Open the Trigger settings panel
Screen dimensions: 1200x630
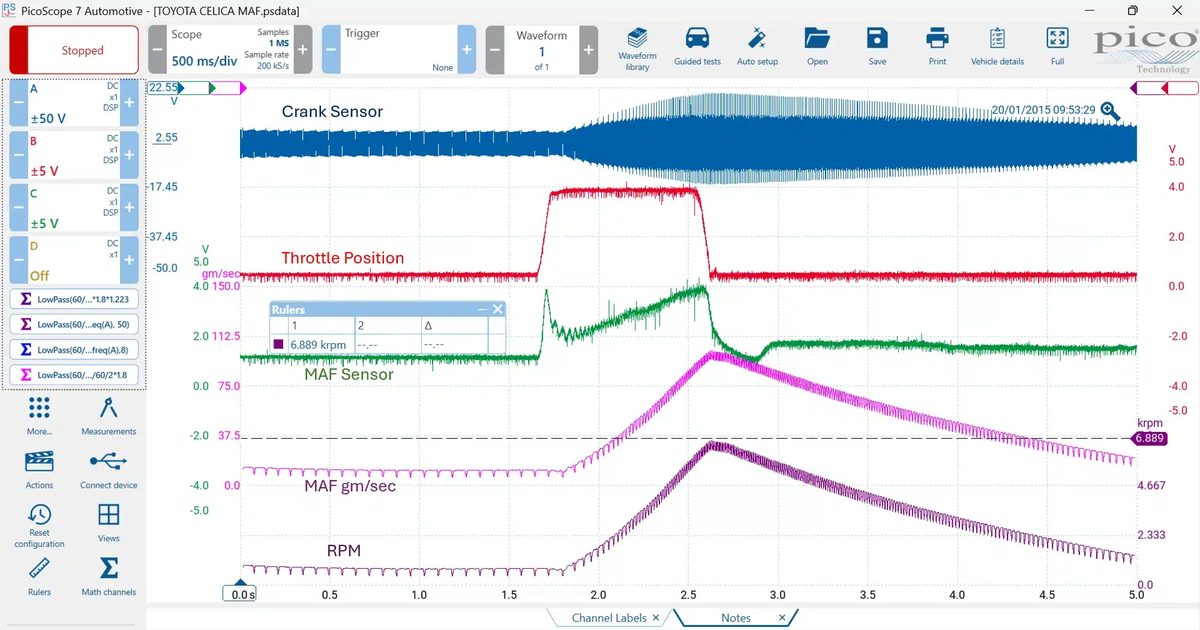click(x=398, y=50)
